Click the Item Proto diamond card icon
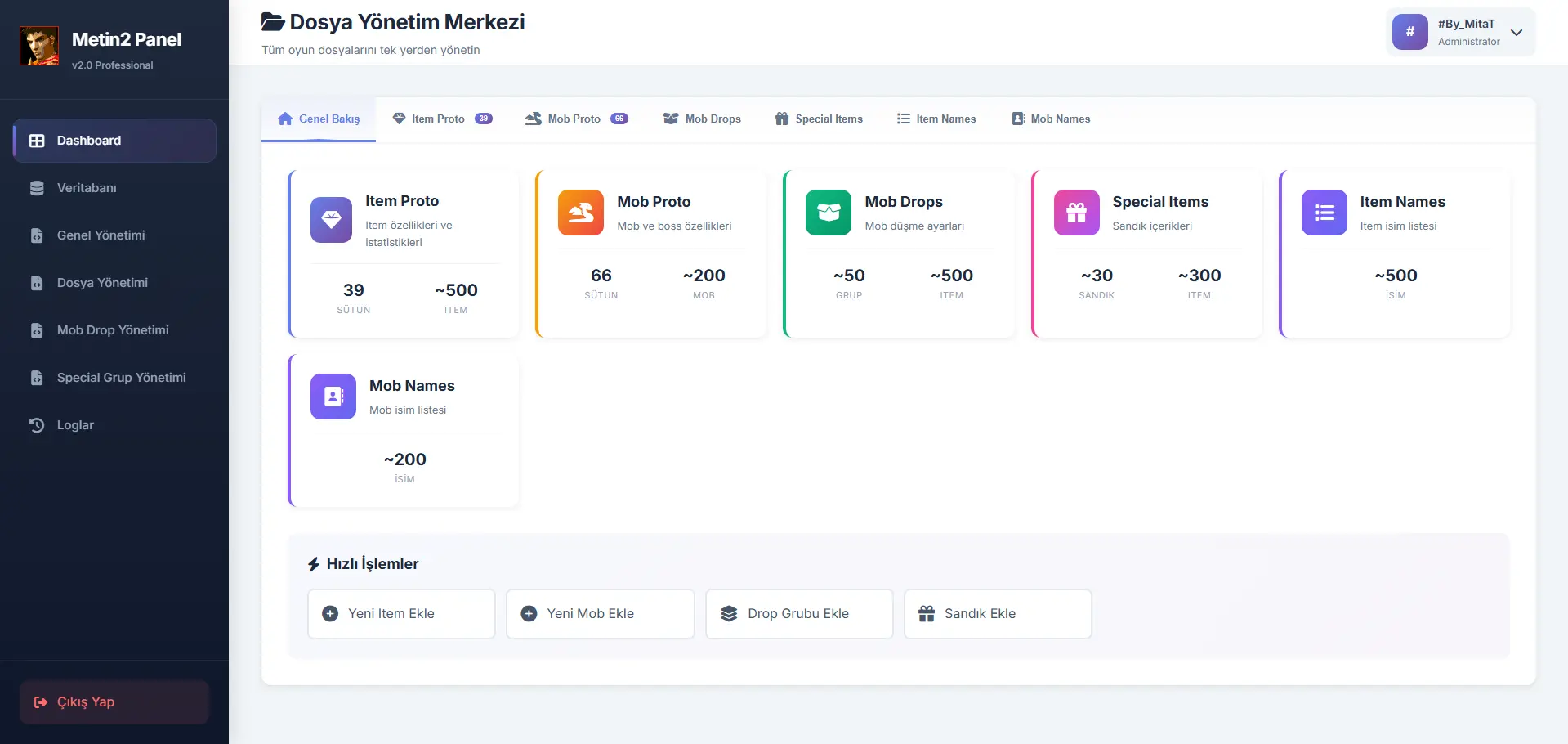 coord(331,220)
